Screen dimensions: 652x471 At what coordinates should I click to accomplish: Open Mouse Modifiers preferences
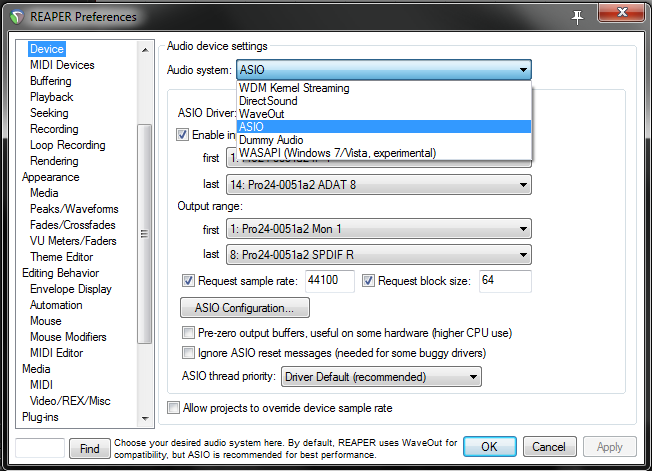(x=68, y=337)
